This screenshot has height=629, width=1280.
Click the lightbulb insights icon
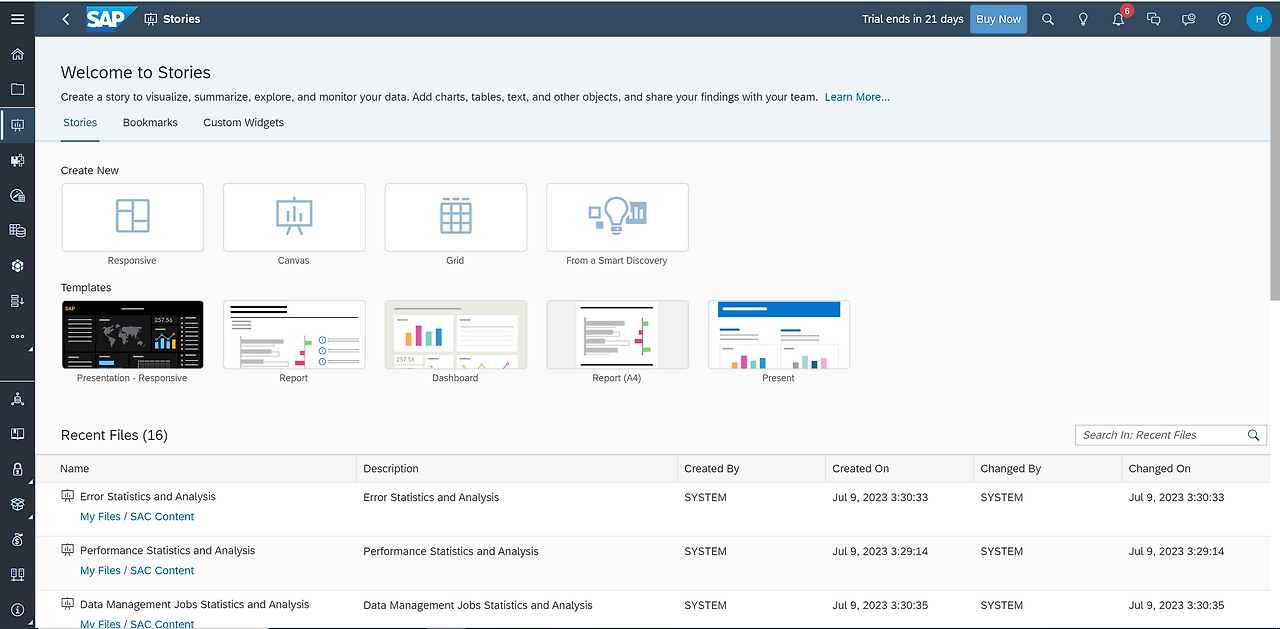(1083, 18)
